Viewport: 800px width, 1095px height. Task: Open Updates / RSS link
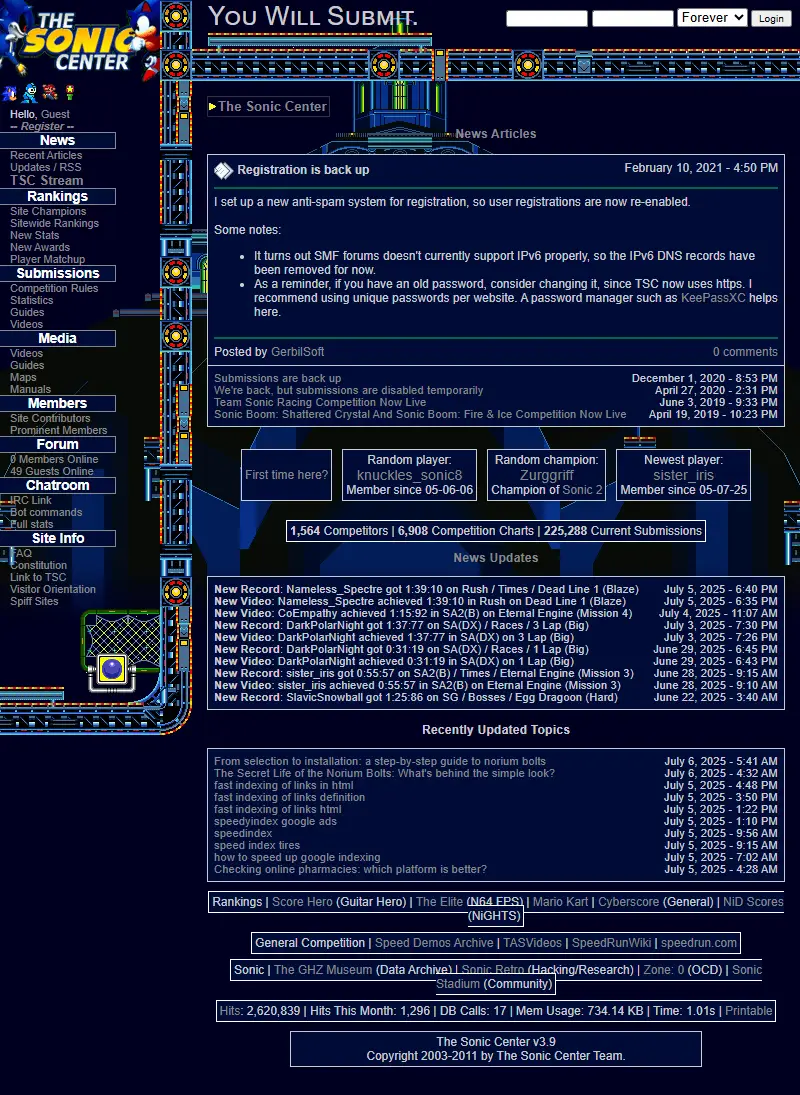[45, 167]
